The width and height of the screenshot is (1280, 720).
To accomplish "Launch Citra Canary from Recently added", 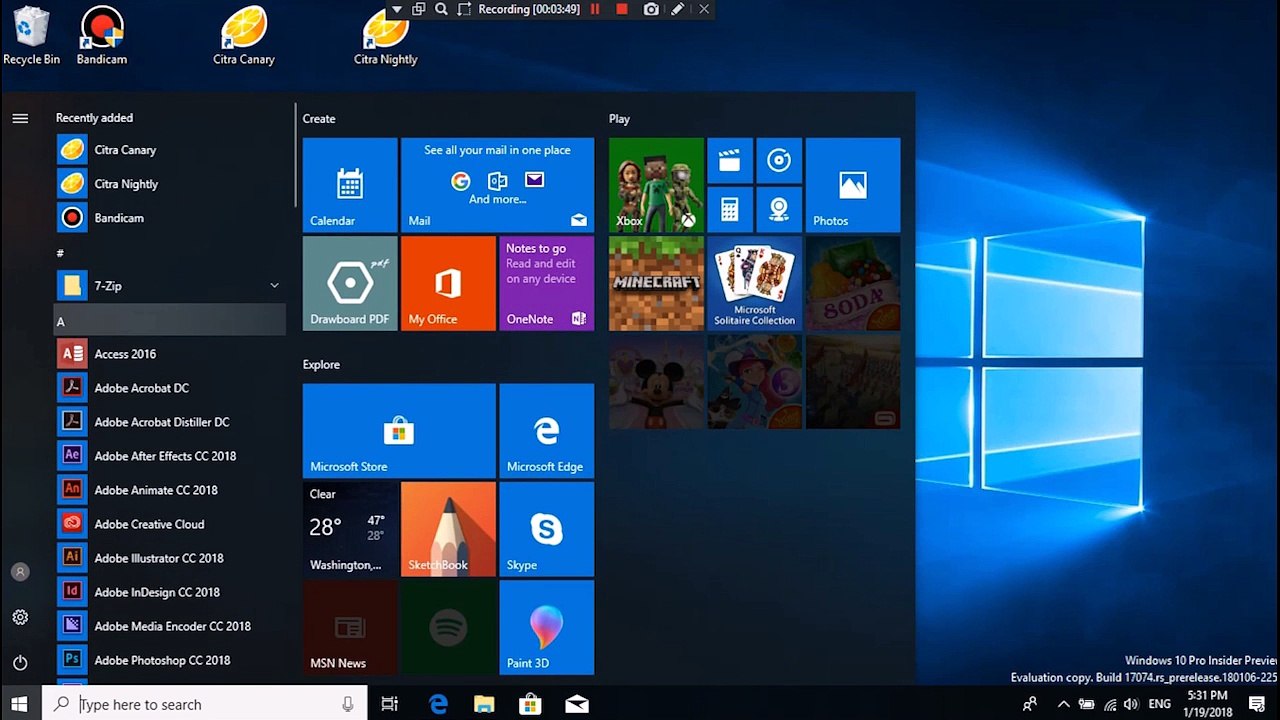I will [170, 150].
